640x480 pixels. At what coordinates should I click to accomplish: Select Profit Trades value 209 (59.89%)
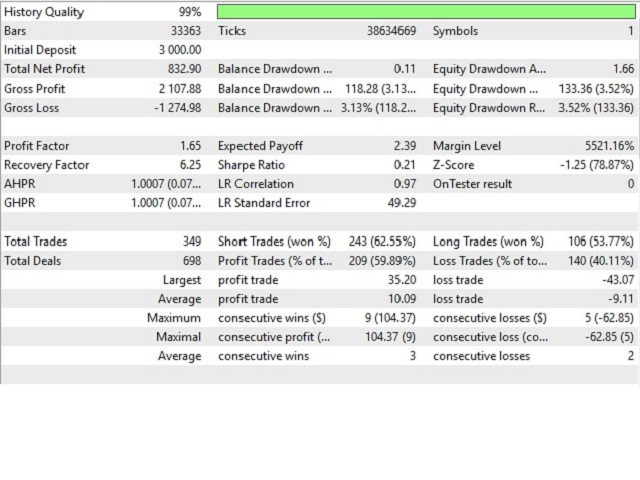click(x=382, y=261)
